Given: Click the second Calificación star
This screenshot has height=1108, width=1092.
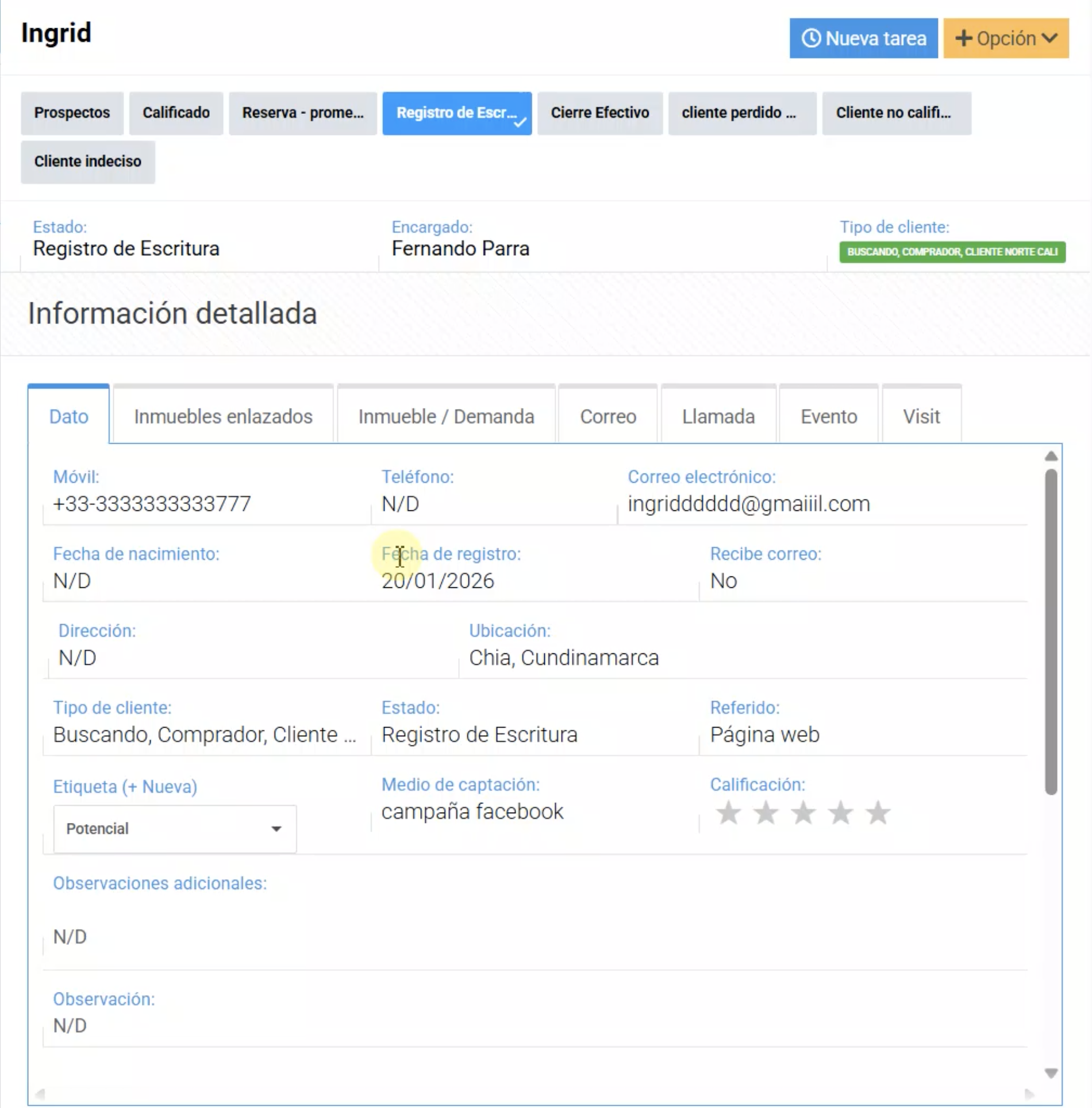Looking at the screenshot, I should [766, 813].
